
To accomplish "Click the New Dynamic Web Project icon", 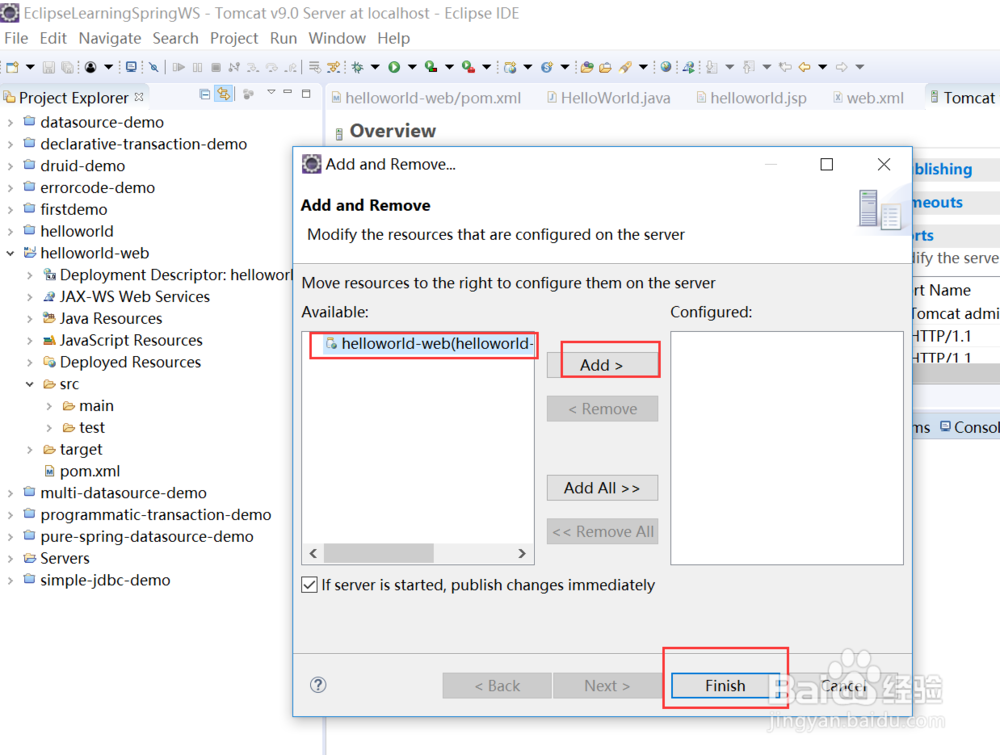I will pyautogui.click(x=510, y=67).
